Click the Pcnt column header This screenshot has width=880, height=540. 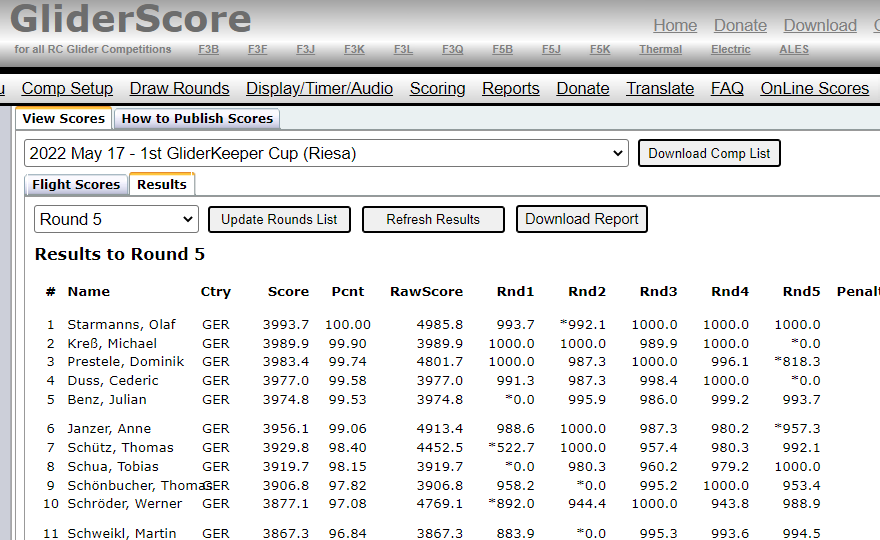pos(348,292)
